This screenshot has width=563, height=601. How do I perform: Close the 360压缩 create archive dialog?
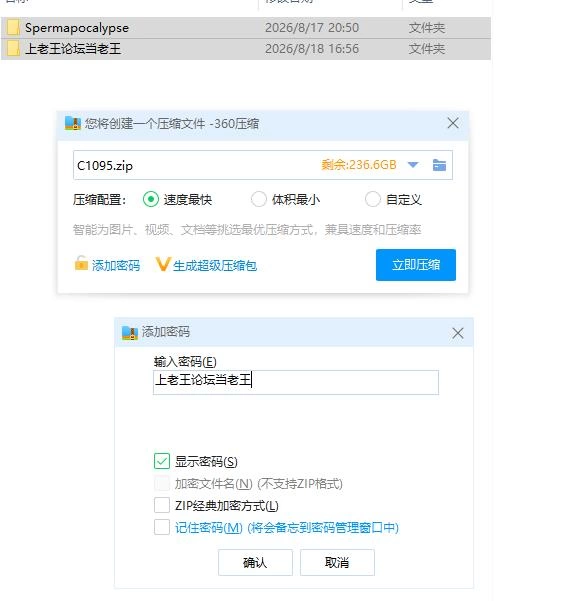(x=453, y=123)
